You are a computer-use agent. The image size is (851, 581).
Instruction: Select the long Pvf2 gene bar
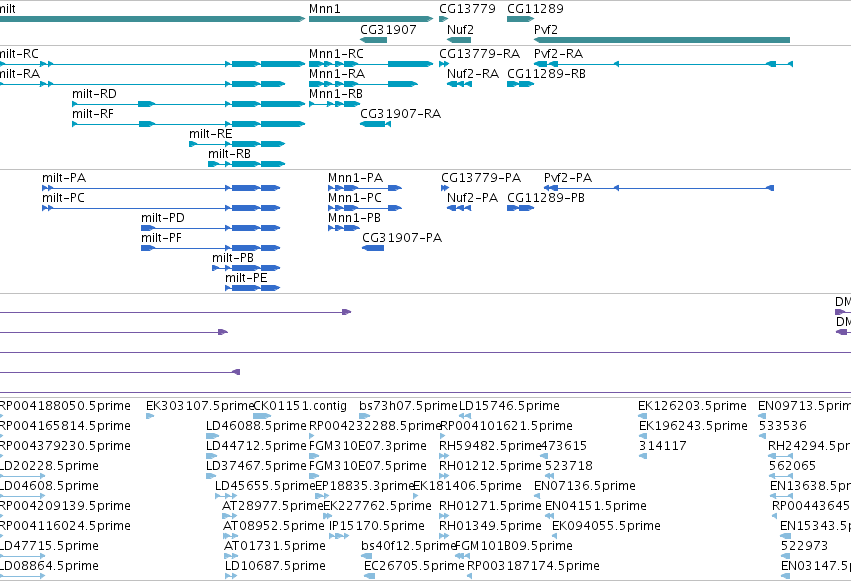click(662, 40)
